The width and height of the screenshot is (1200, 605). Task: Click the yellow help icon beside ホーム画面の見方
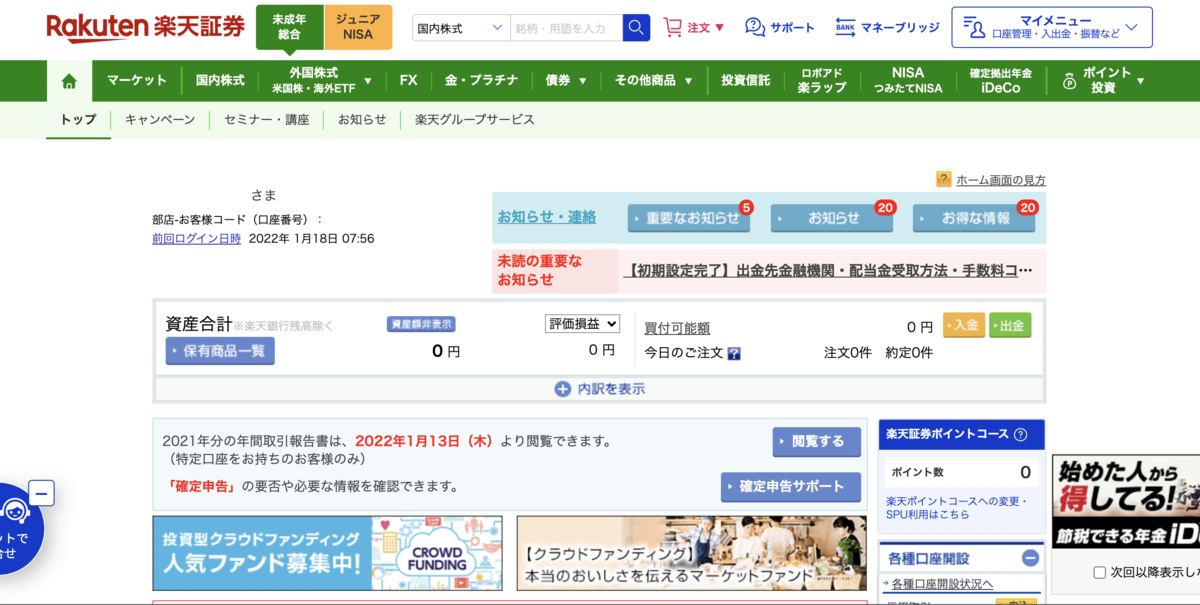(943, 179)
